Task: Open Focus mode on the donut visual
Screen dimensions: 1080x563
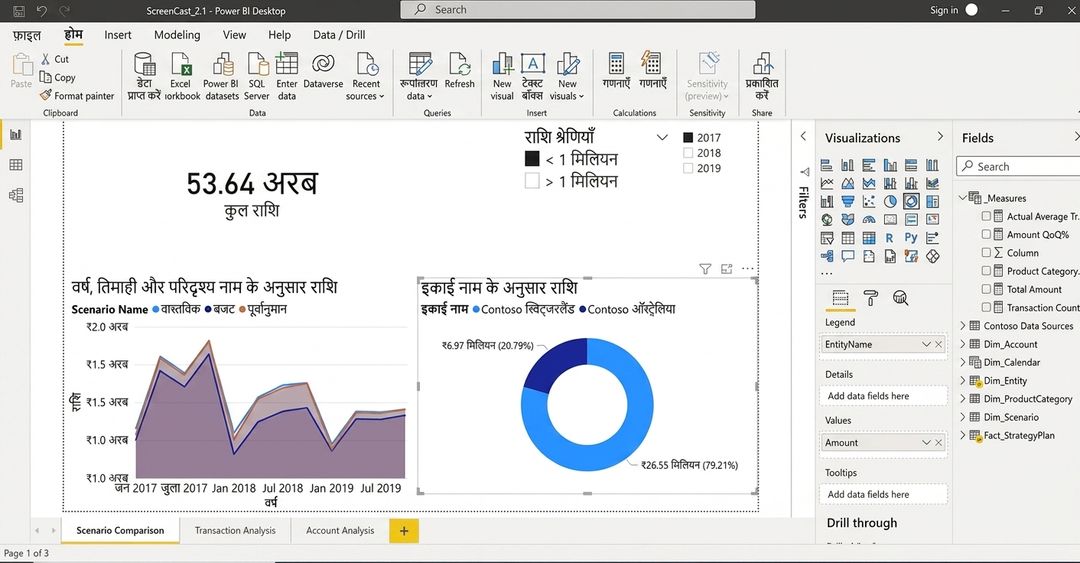Action: 727,269
